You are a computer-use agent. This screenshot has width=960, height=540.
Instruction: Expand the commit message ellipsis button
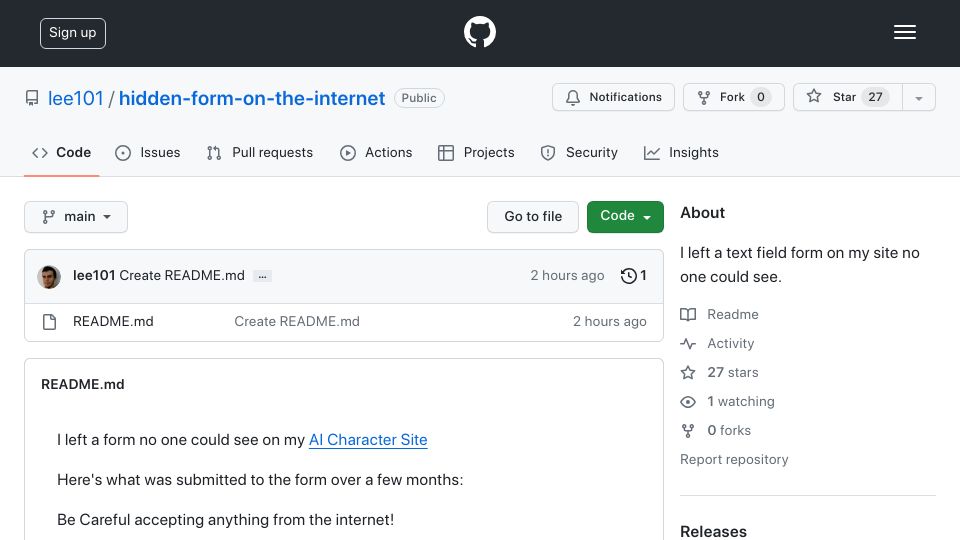262,276
